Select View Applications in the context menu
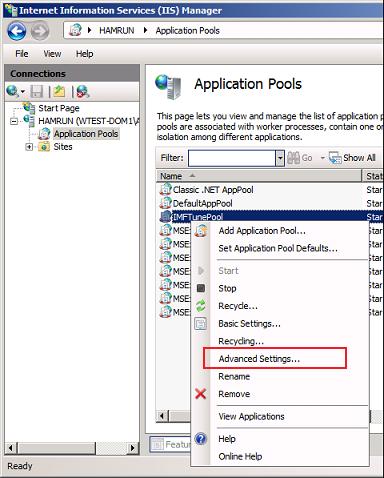 [251, 416]
